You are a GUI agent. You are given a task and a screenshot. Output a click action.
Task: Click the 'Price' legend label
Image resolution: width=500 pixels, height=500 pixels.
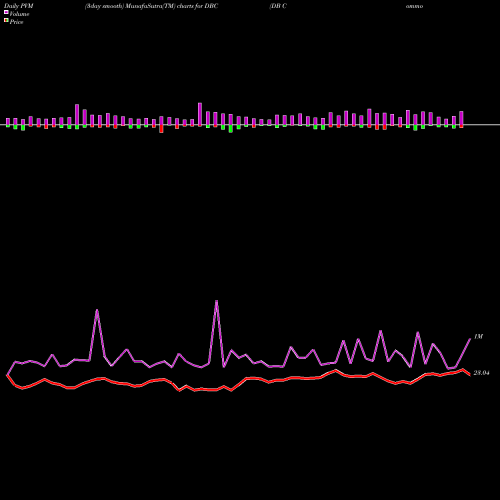click(16, 22)
